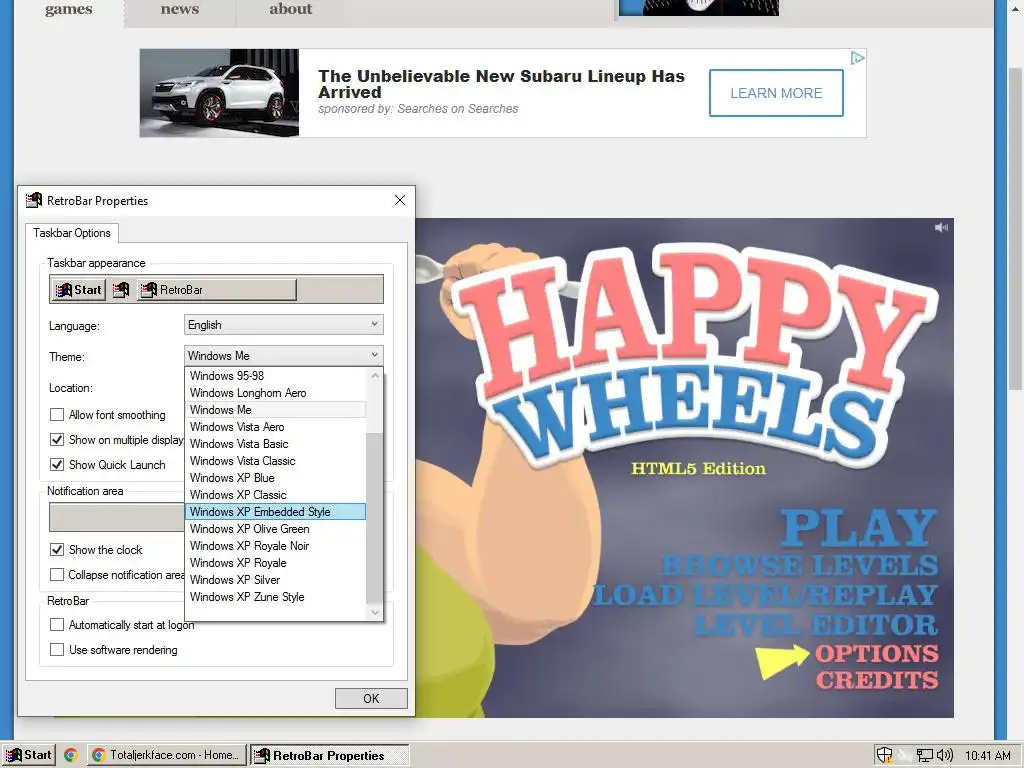Image resolution: width=1024 pixels, height=768 pixels.
Task: Click the RetroBar Properties taskbar button
Action: [329, 755]
